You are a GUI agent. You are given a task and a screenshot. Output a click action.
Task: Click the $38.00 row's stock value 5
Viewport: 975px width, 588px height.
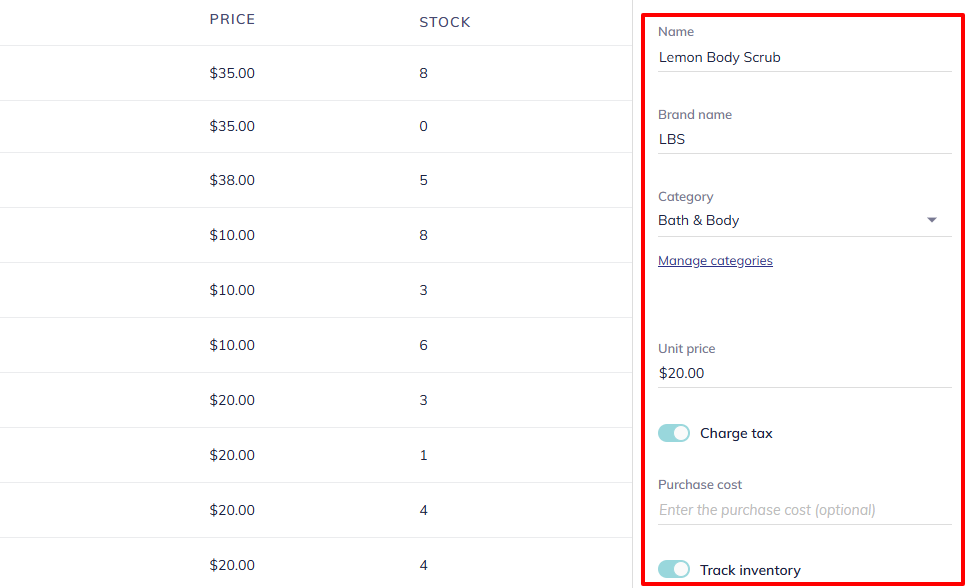(424, 181)
